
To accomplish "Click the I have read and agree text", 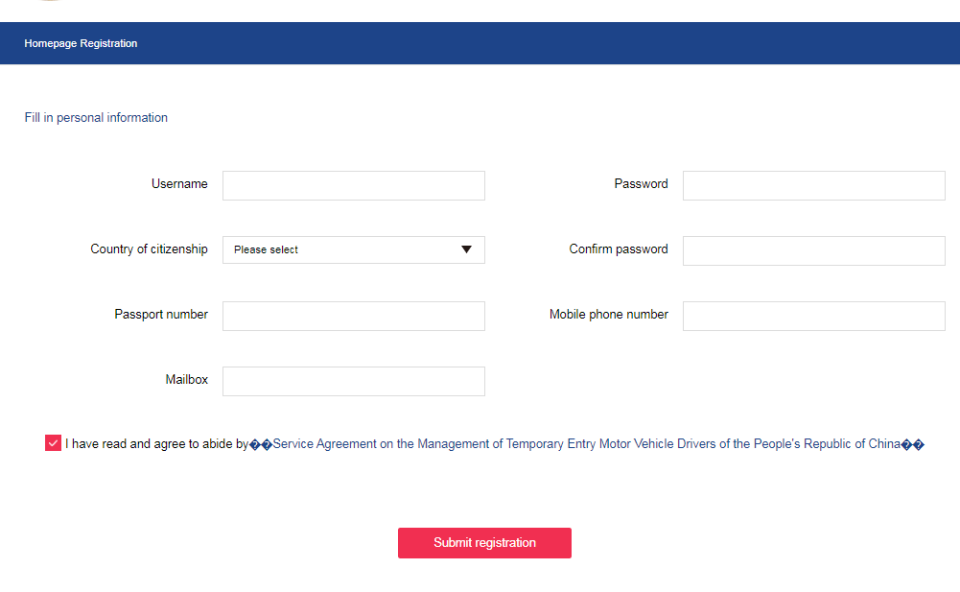I will click(156, 444).
